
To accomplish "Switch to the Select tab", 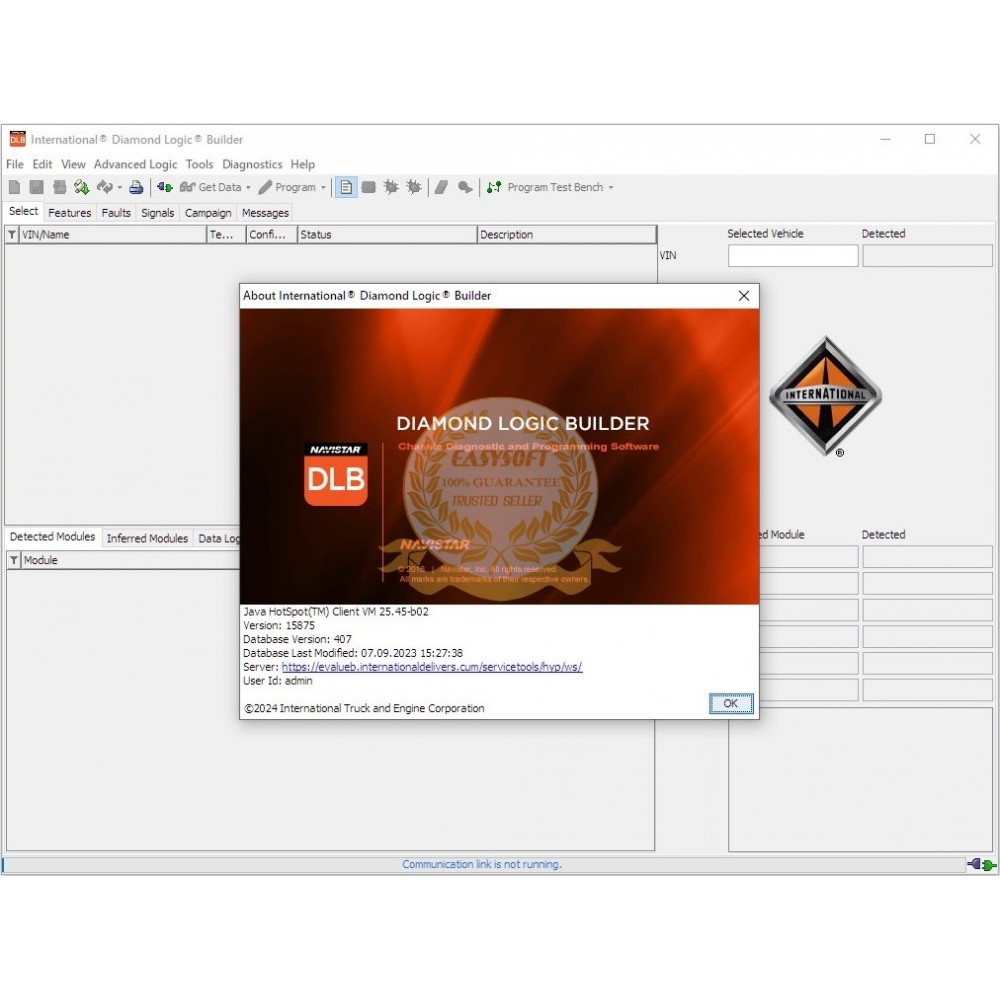I will [24, 211].
